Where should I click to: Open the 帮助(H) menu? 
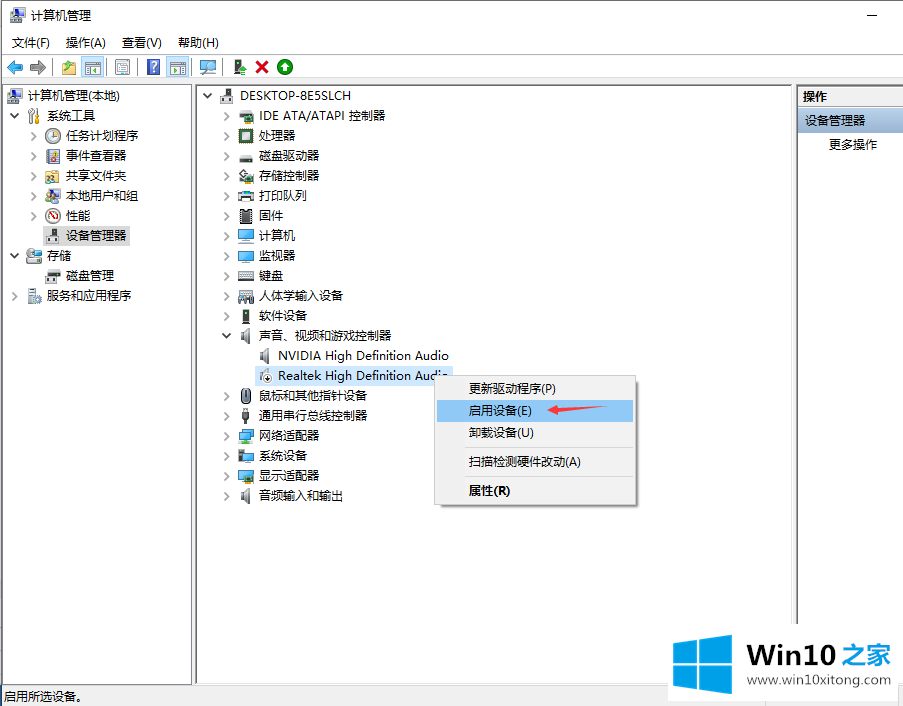(198, 43)
